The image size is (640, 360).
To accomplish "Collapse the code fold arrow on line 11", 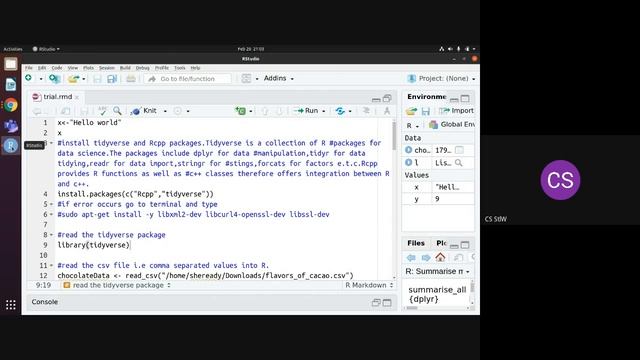I will tap(51, 265).
